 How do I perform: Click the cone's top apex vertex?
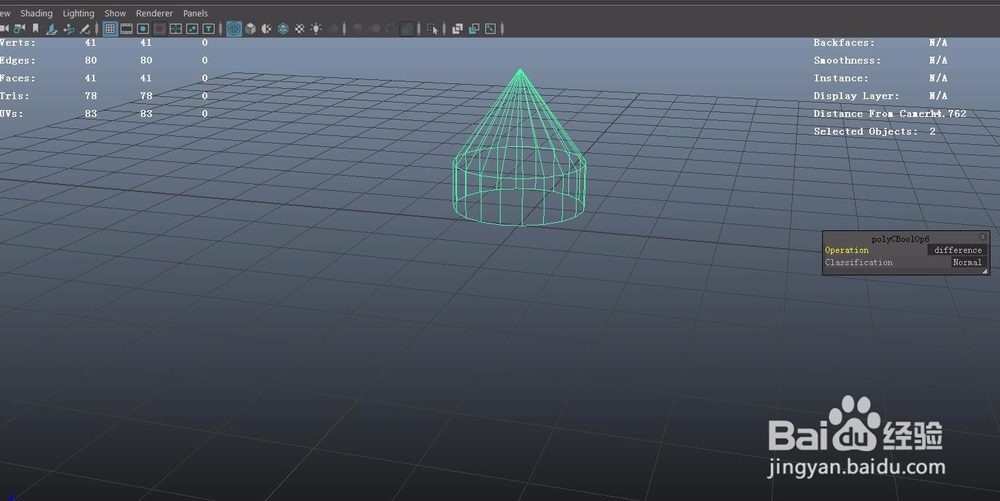tap(520, 69)
